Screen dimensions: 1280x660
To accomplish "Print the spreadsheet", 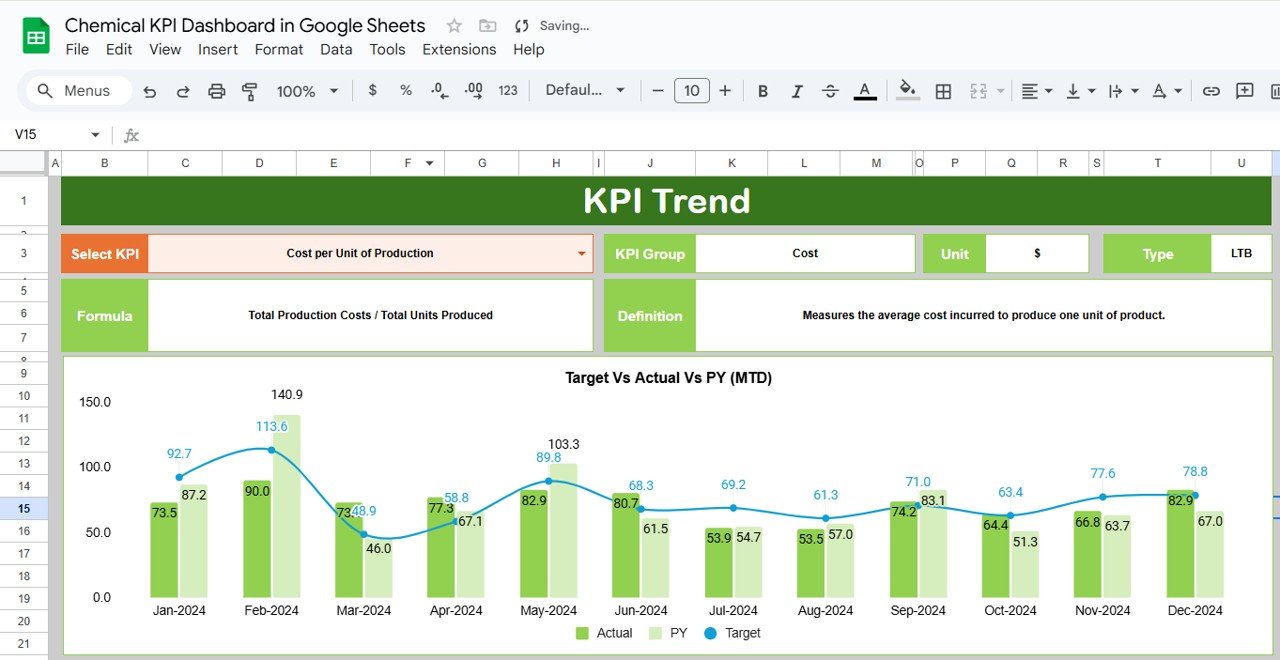I will pos(216,91).
